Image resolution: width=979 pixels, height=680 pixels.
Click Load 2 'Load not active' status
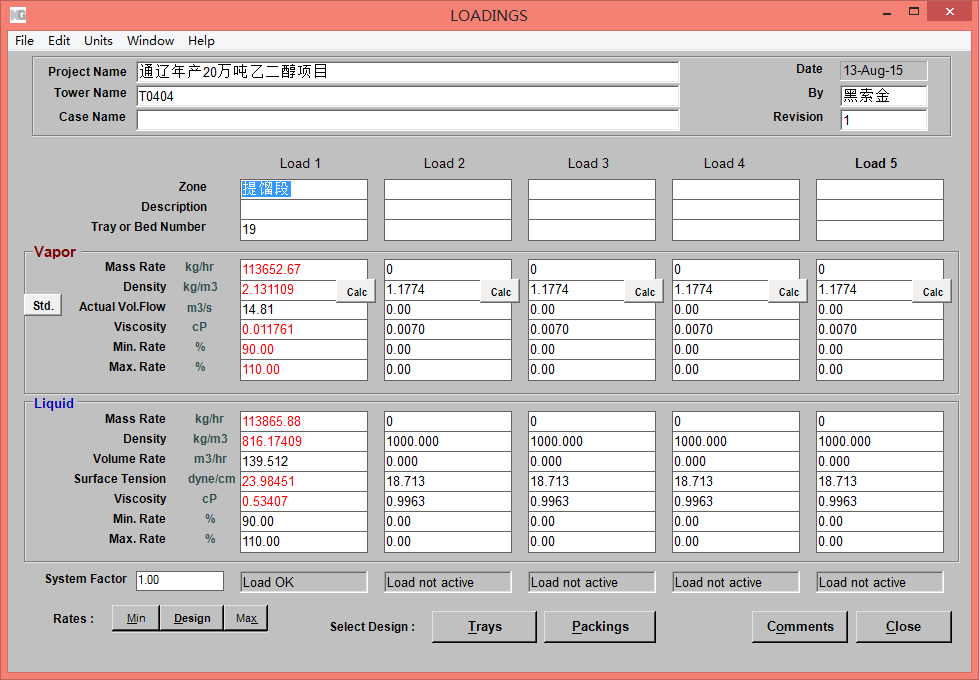click(x=448, y=582)
